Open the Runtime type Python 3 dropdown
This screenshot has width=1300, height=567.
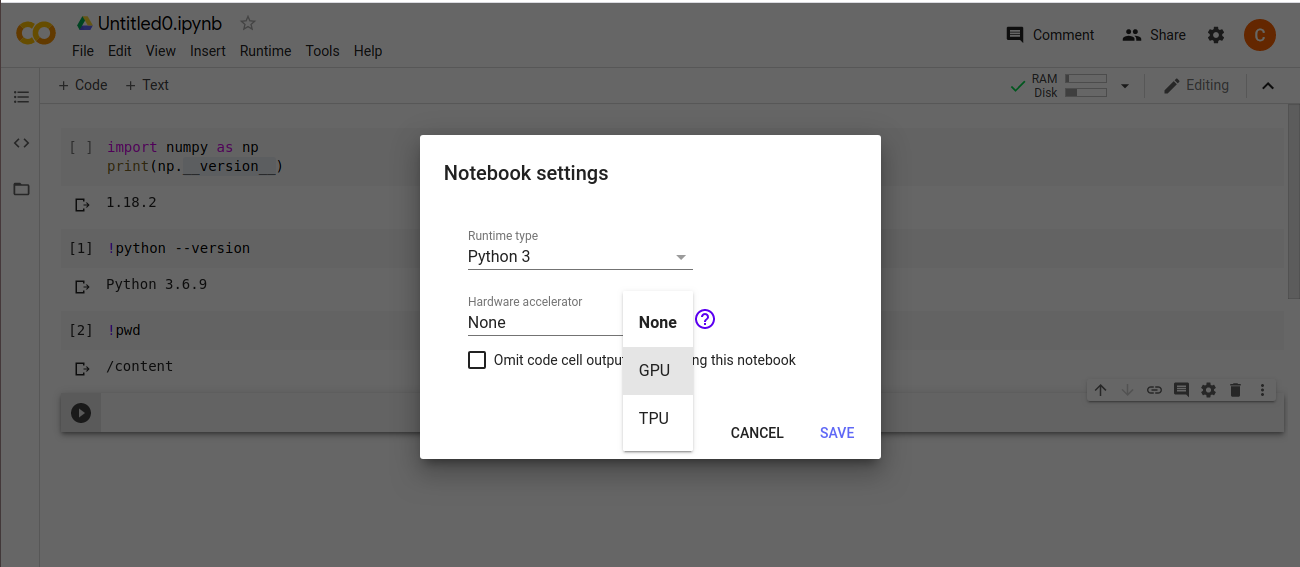point(580,257)
